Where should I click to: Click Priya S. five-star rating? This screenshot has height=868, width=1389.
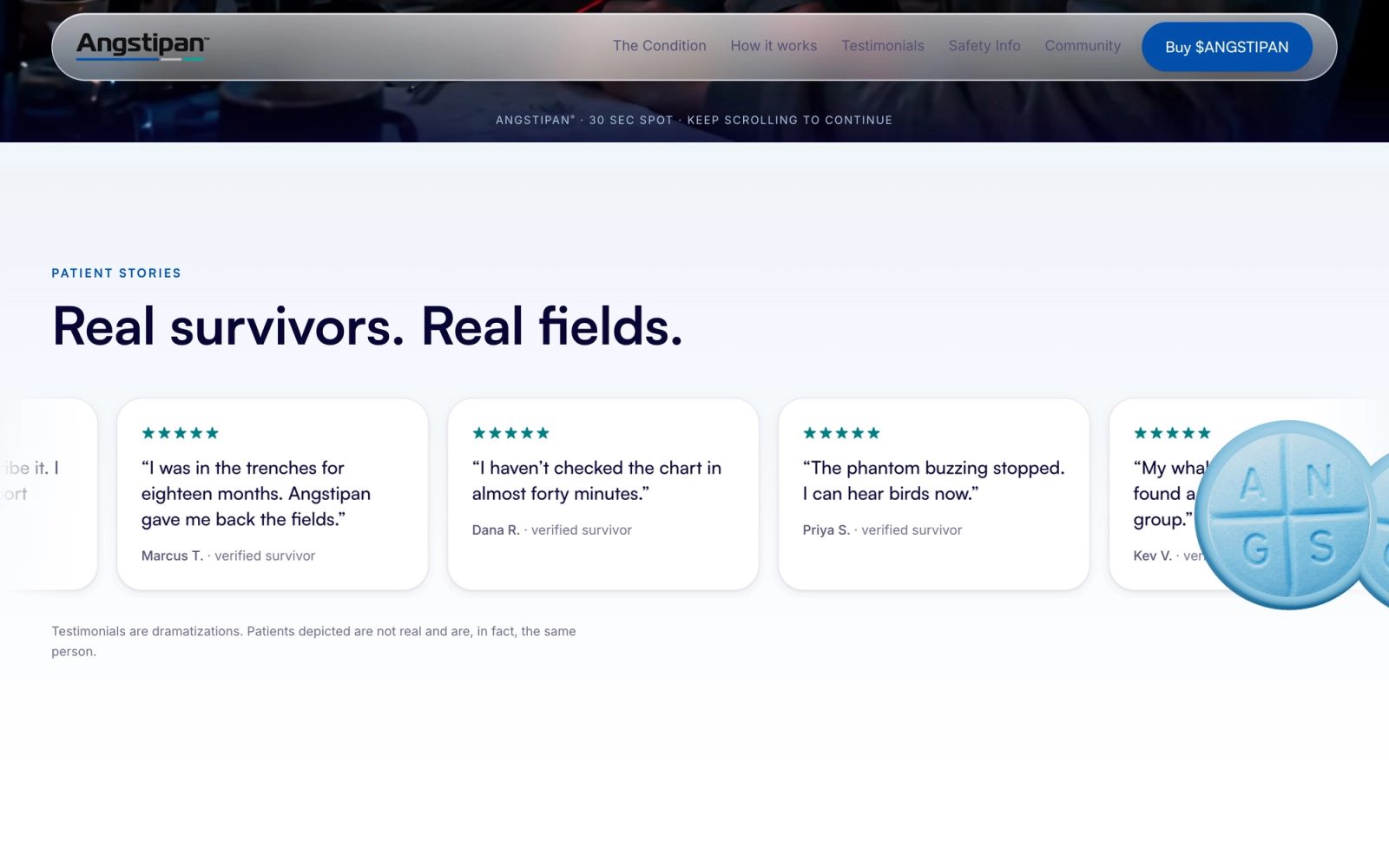pos(841,433)
